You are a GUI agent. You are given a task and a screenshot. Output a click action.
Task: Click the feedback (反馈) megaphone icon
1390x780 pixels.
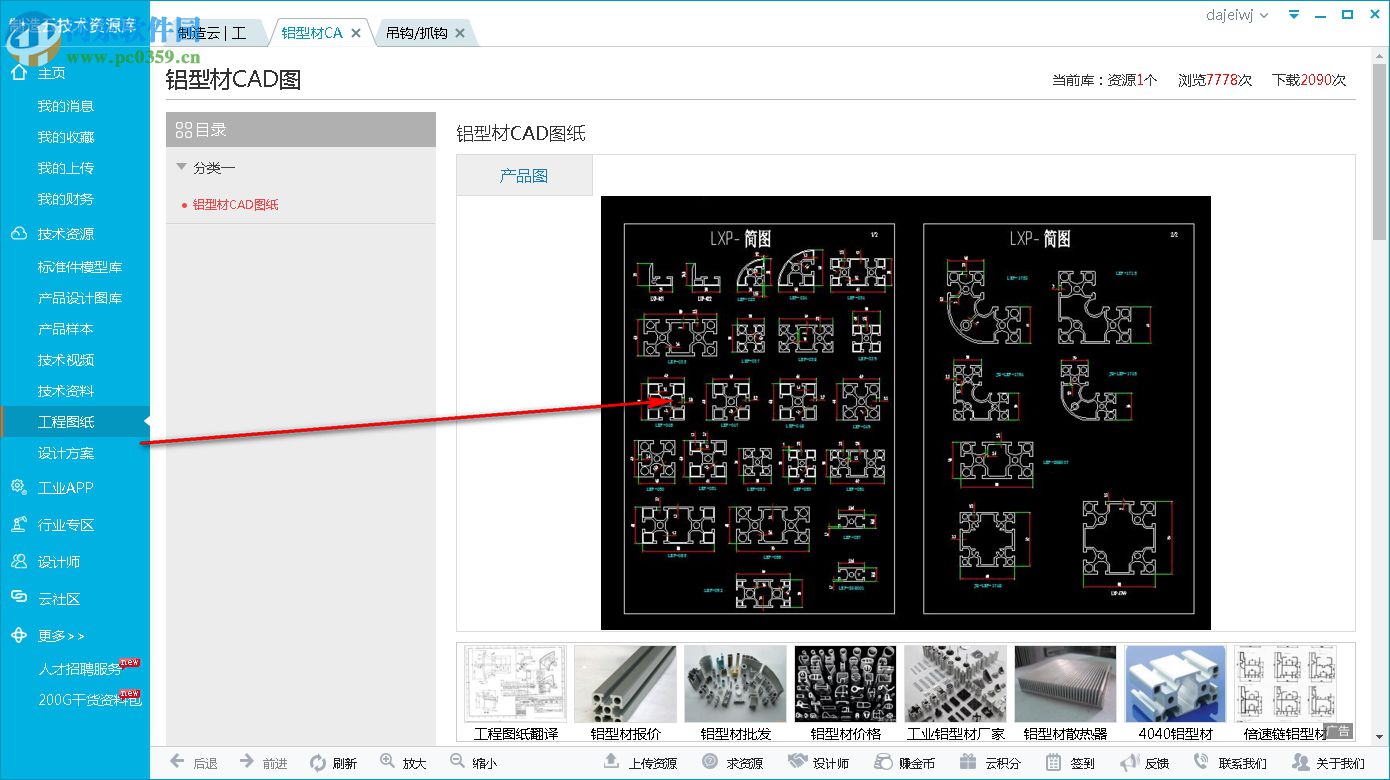[x=1128, y=763]
